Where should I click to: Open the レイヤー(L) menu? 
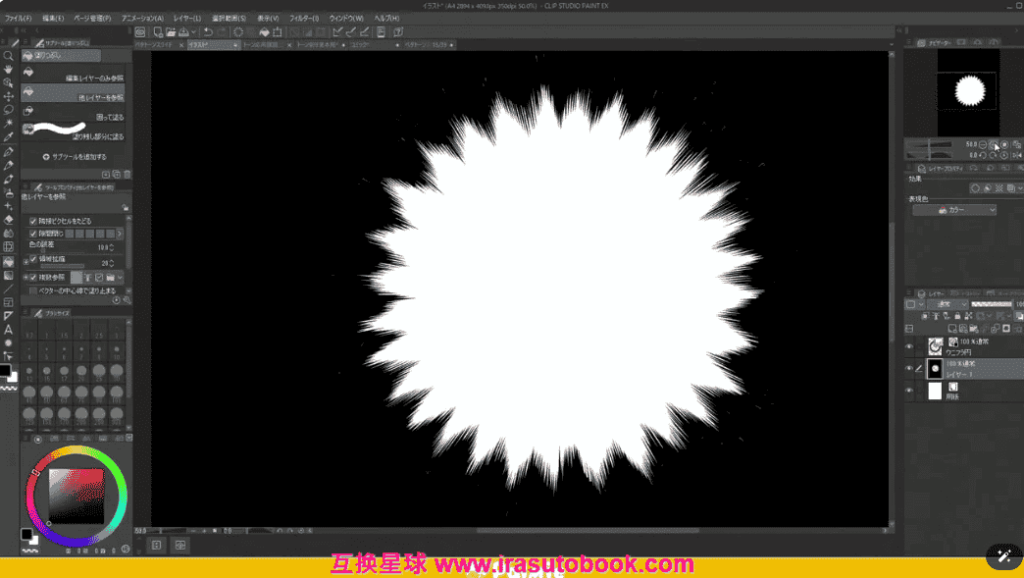point(188,18)
